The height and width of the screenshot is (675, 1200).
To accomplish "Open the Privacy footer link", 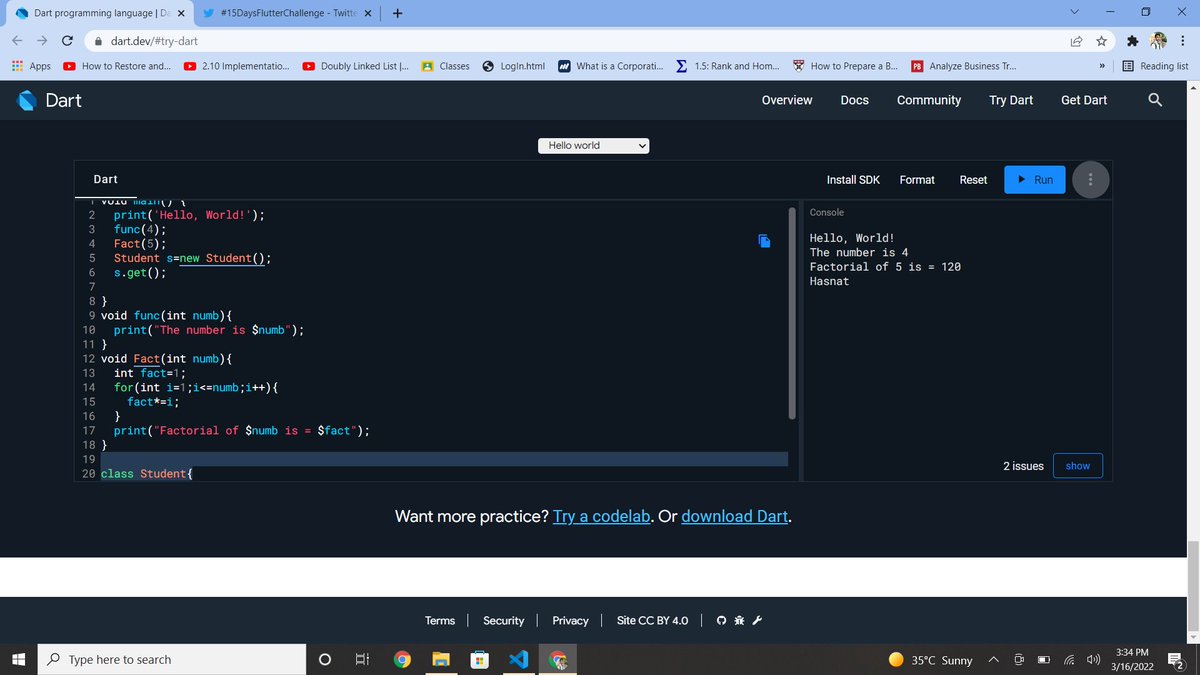I will tap(570, 620).
